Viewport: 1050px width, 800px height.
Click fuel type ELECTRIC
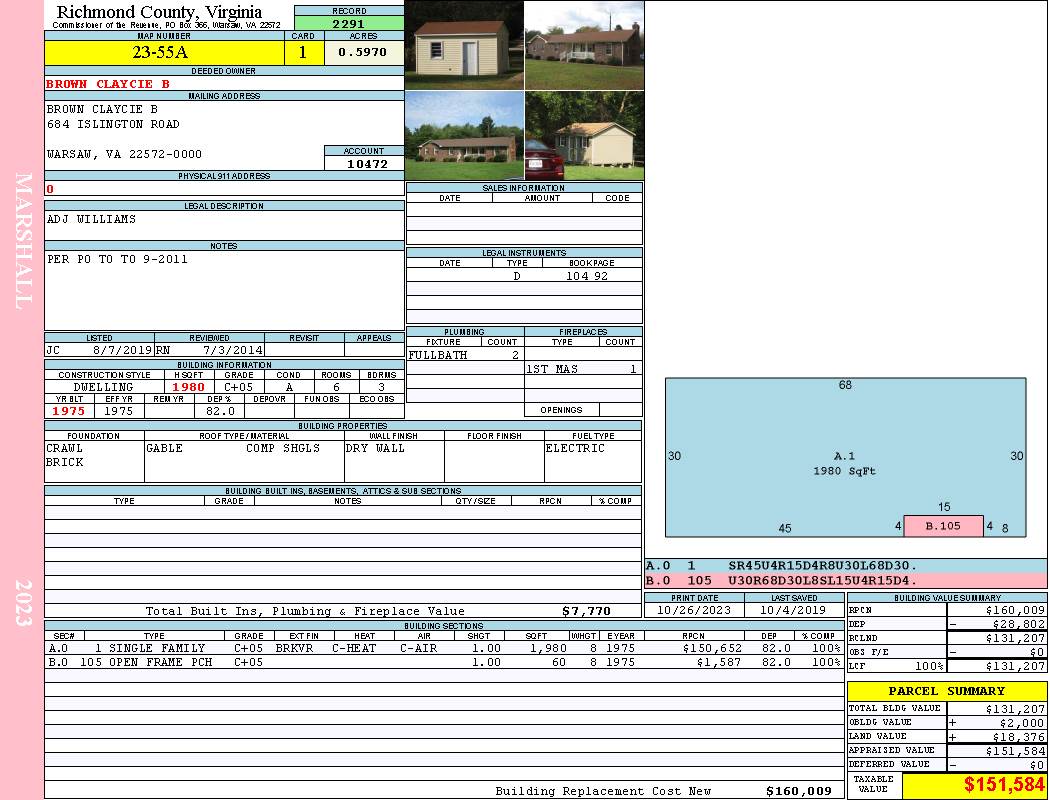tap(575, 448)
